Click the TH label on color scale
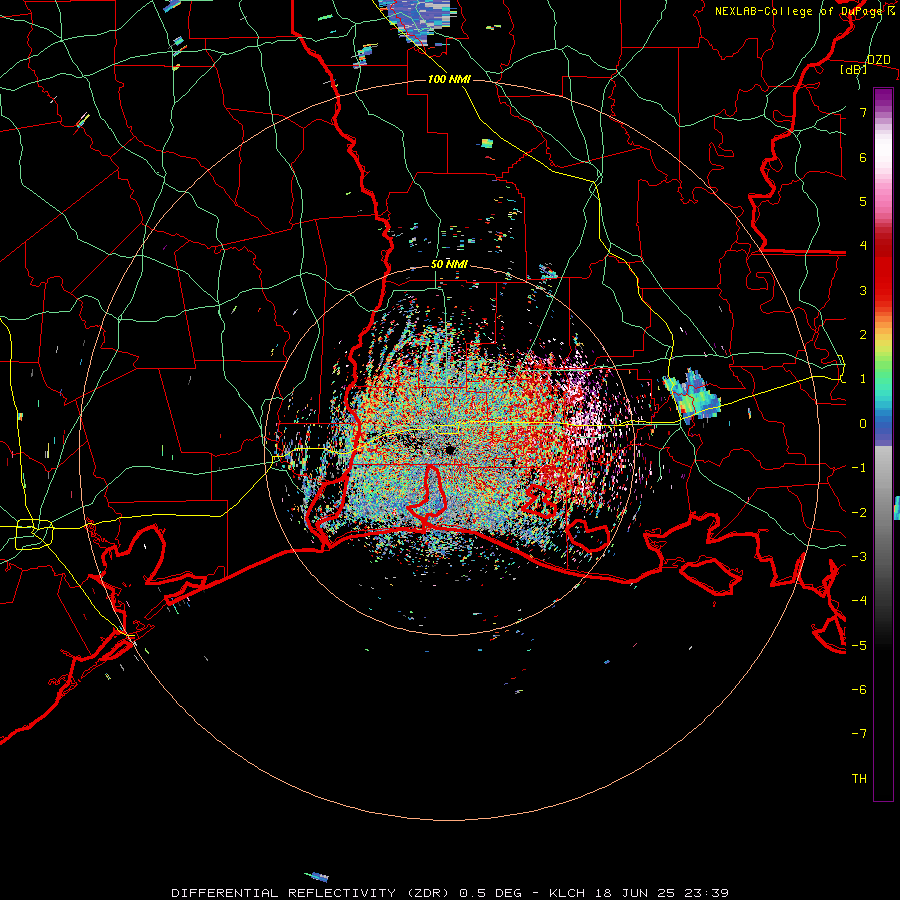The width and height of the screenshot is (900, 900). click(x=859, y=779)
